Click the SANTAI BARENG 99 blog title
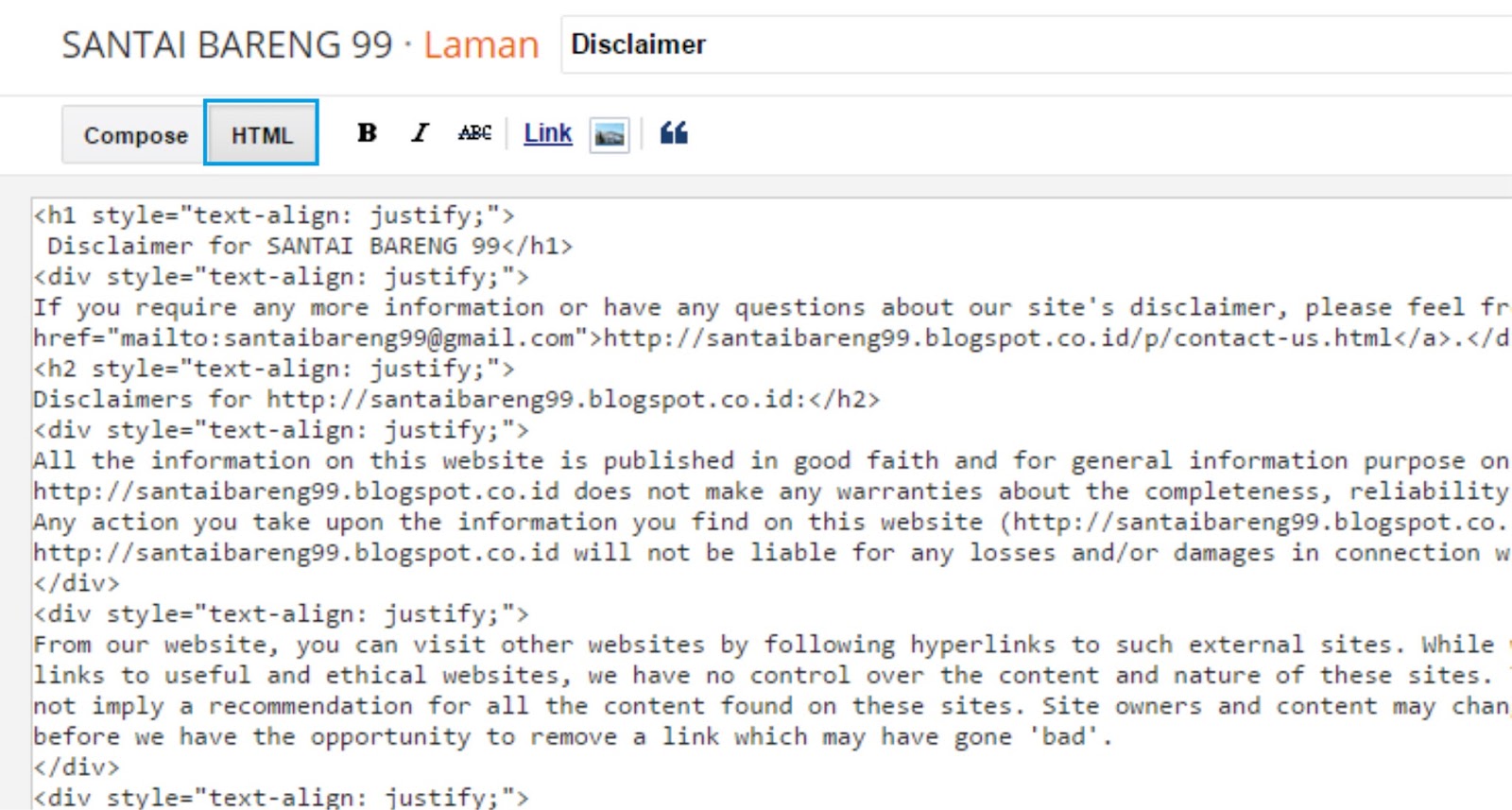 227,44
